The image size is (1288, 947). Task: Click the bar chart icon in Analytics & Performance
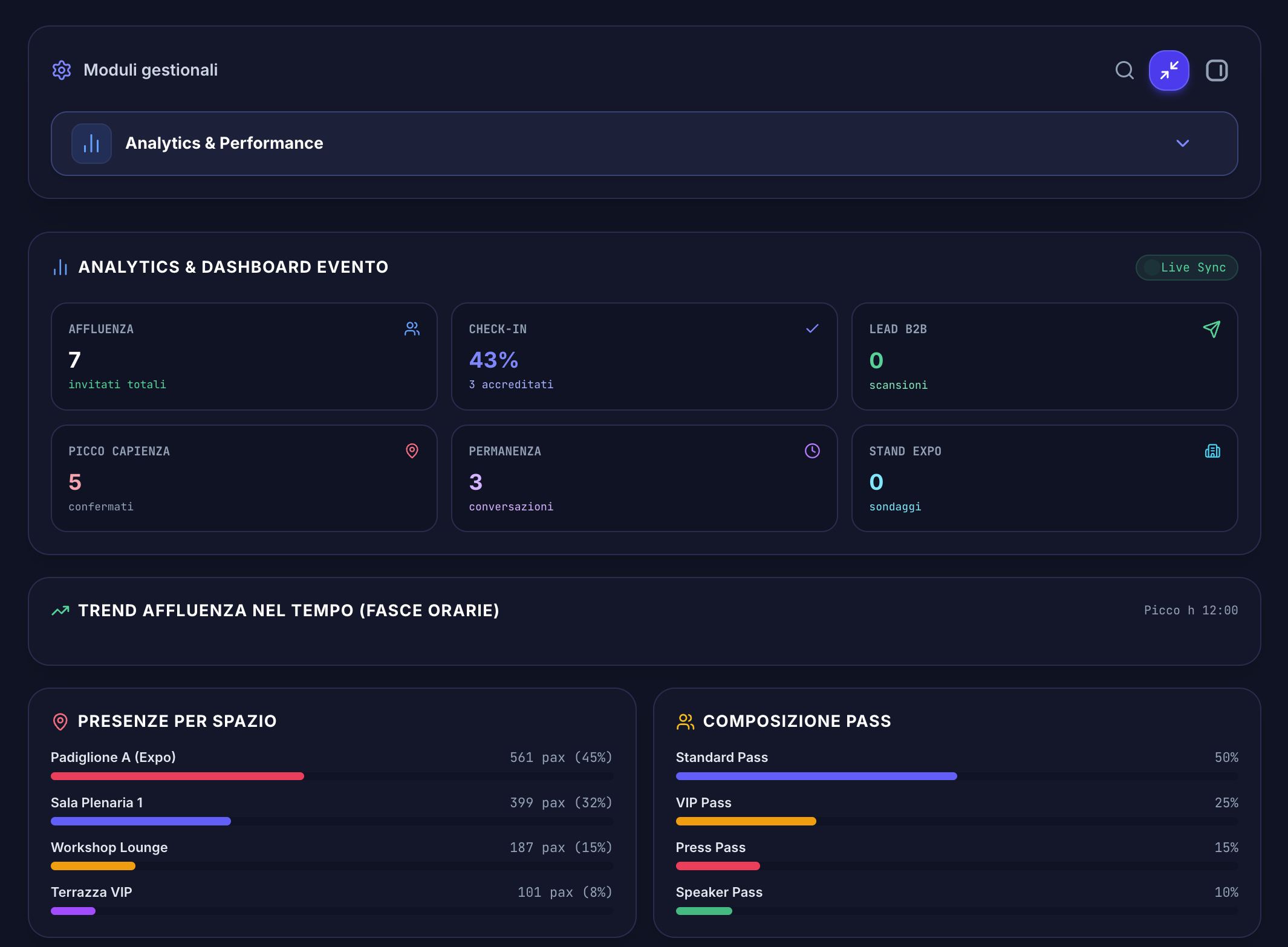point(91,143)
